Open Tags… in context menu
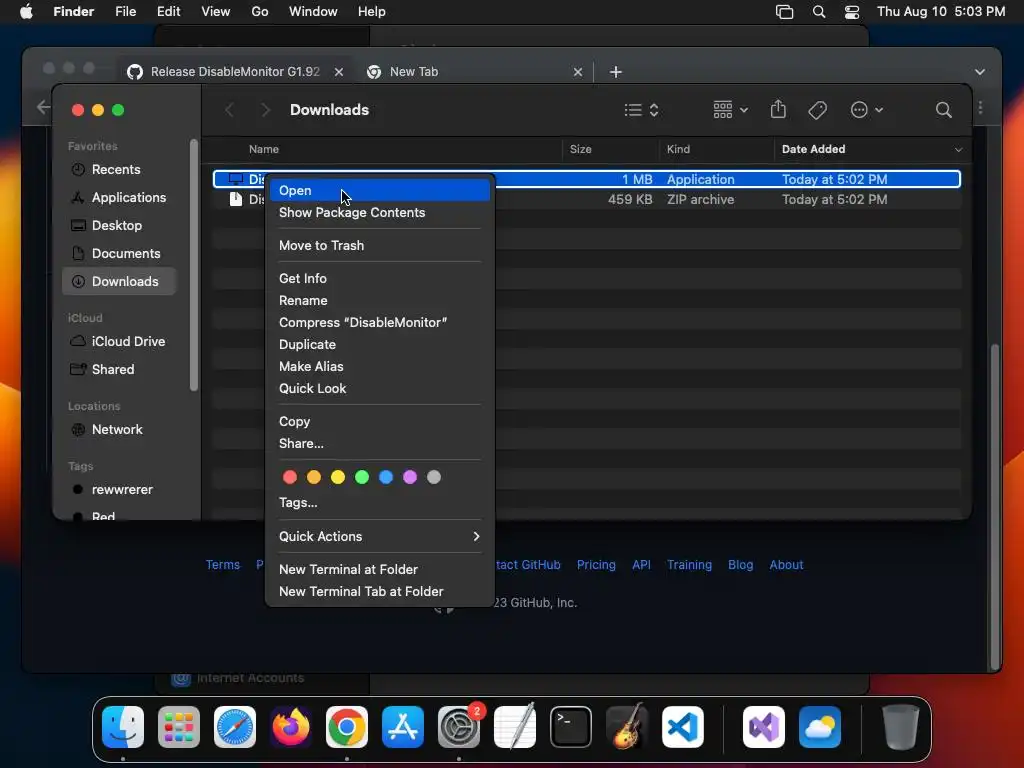1024x768 pixels. pyautogui.click(x=379, y=502)
